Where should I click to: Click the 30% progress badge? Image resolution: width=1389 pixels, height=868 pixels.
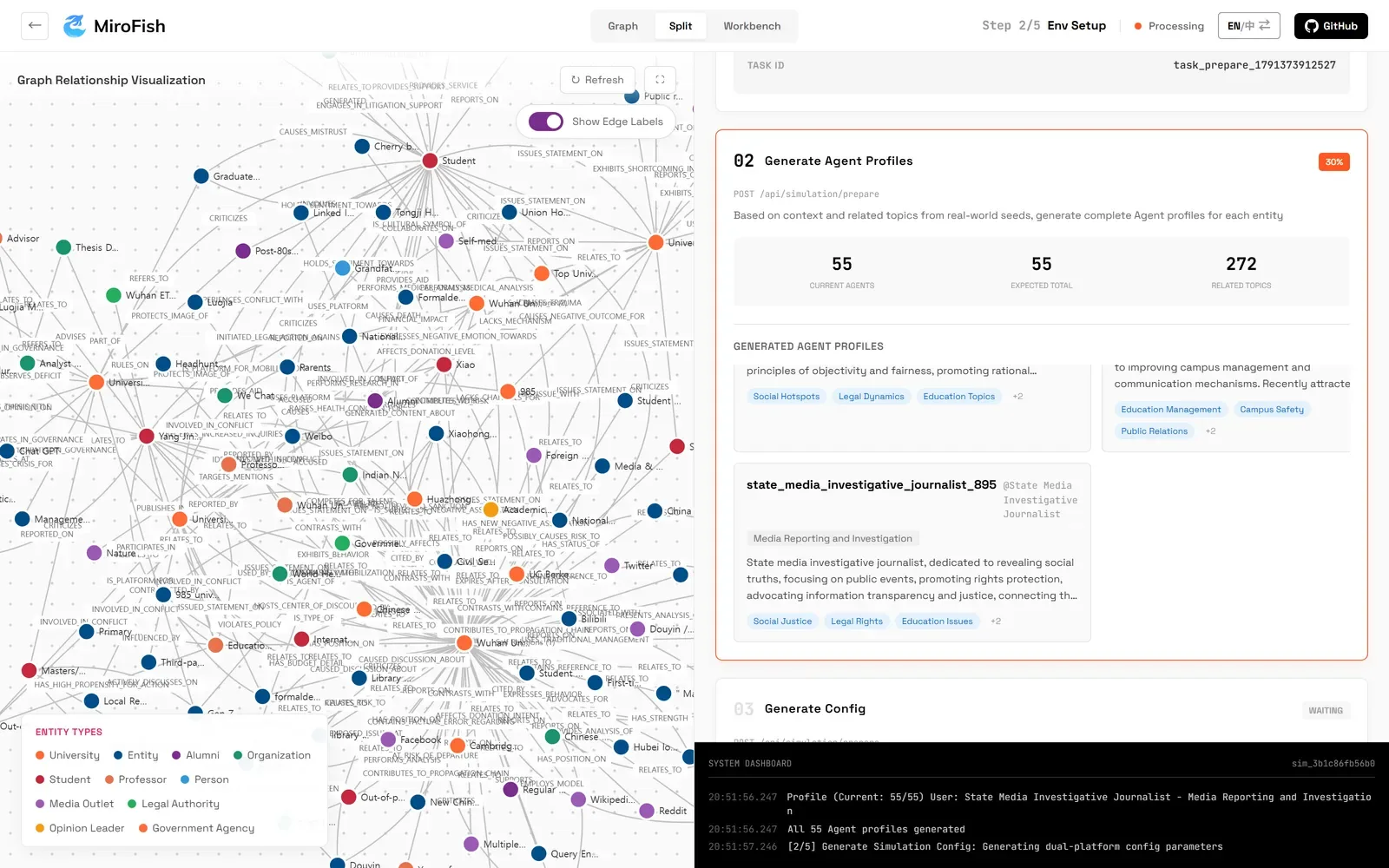[x=1333, y=162]
